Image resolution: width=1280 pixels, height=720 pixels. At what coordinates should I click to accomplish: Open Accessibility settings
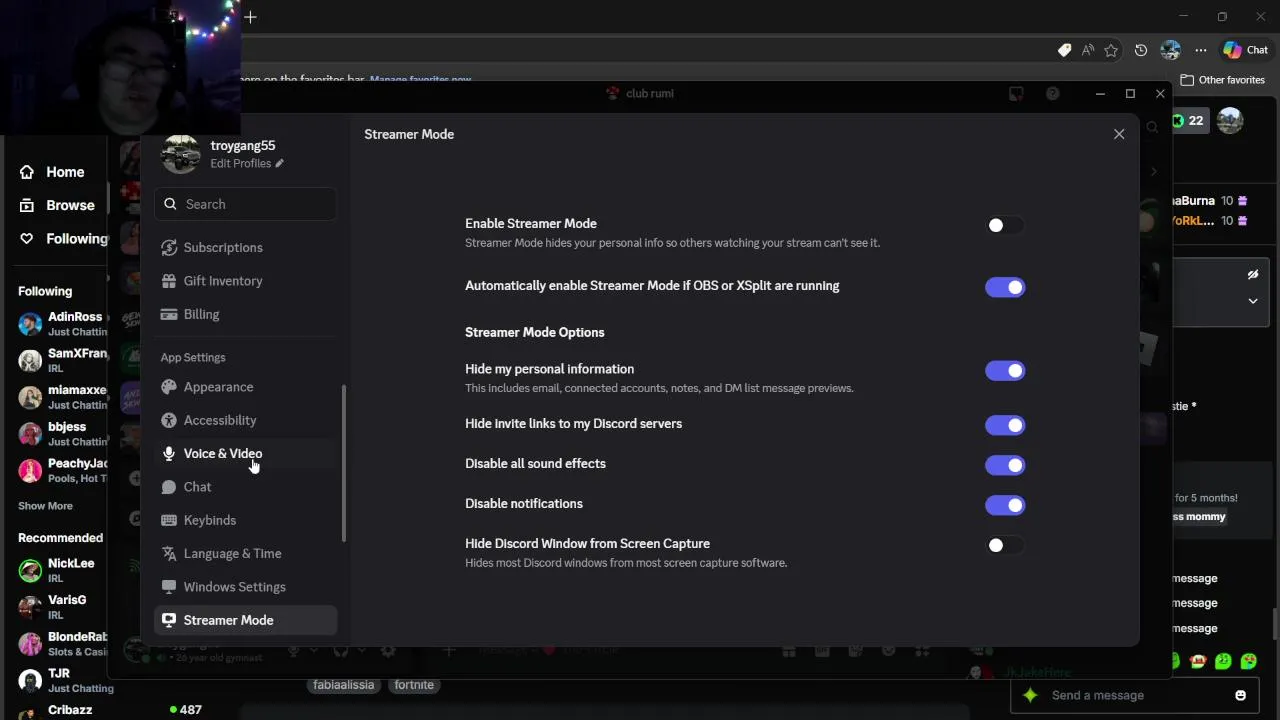pyautogui.click(x=246, y=420)
